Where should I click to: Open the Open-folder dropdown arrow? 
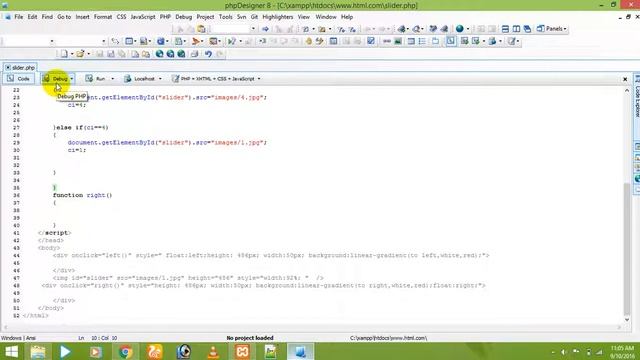tap(88, 54)
